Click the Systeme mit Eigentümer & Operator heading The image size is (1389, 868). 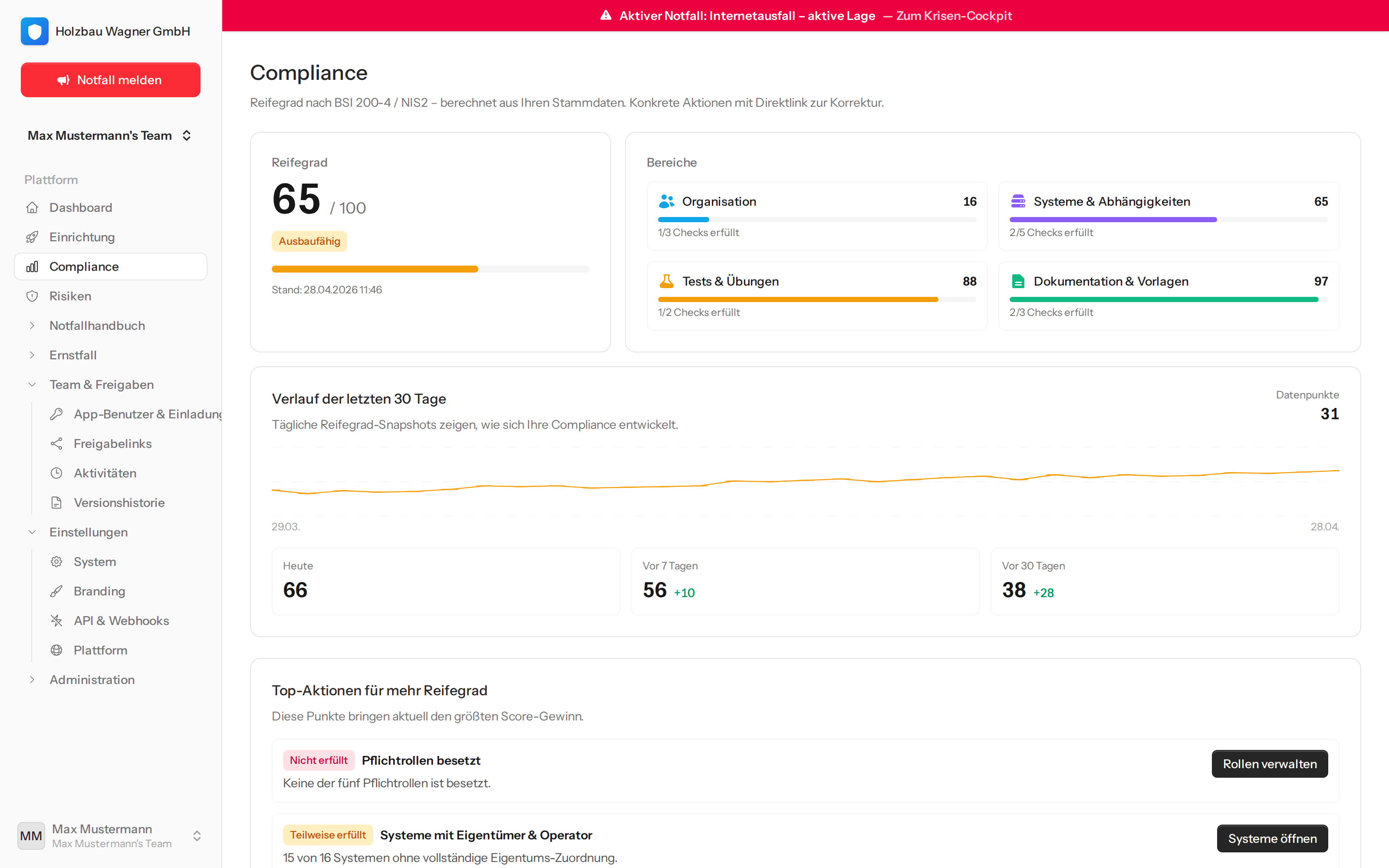point(486,835)
